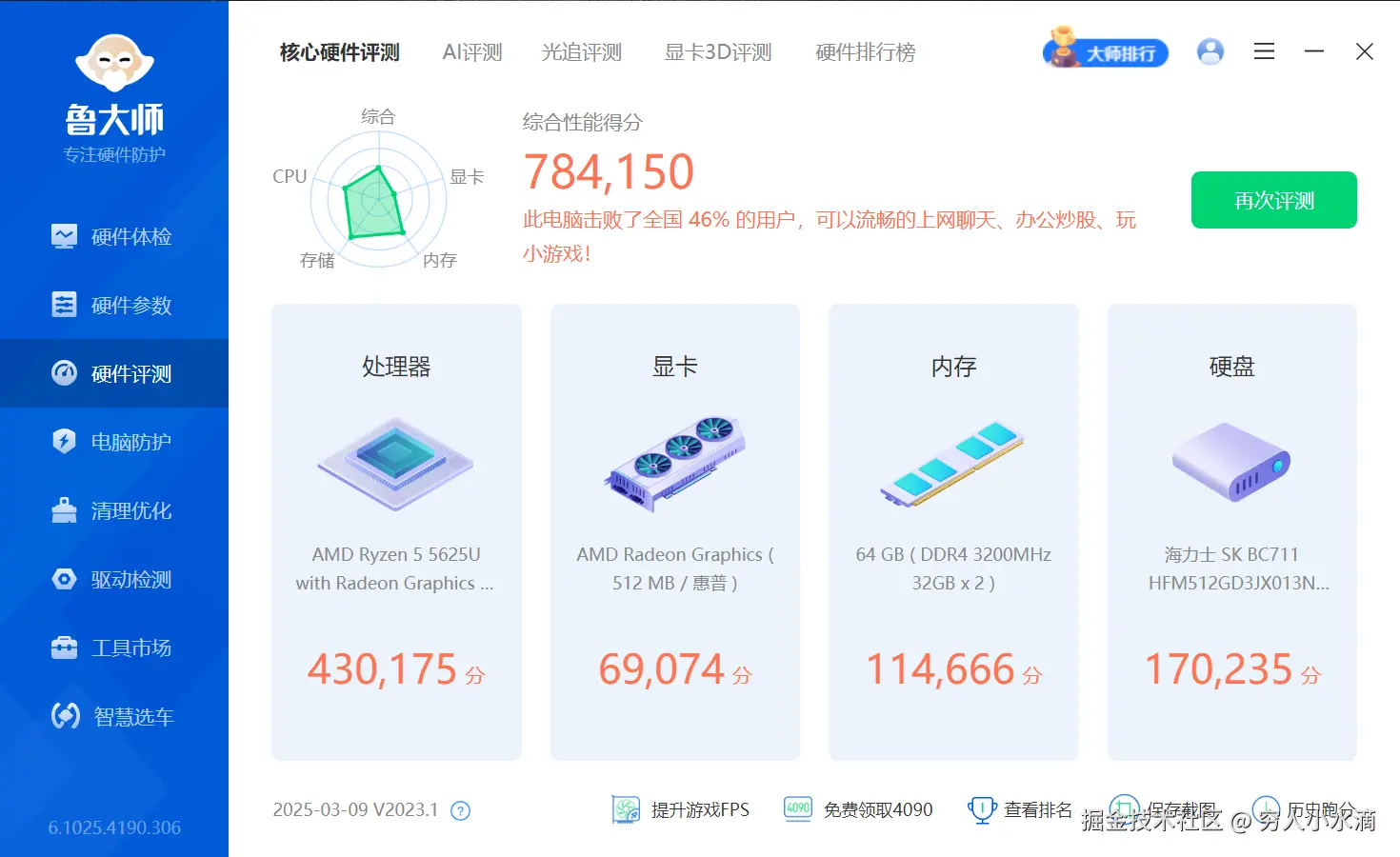
Task: Click the 硬件评测 gauge icon
Action: point(64,373)
